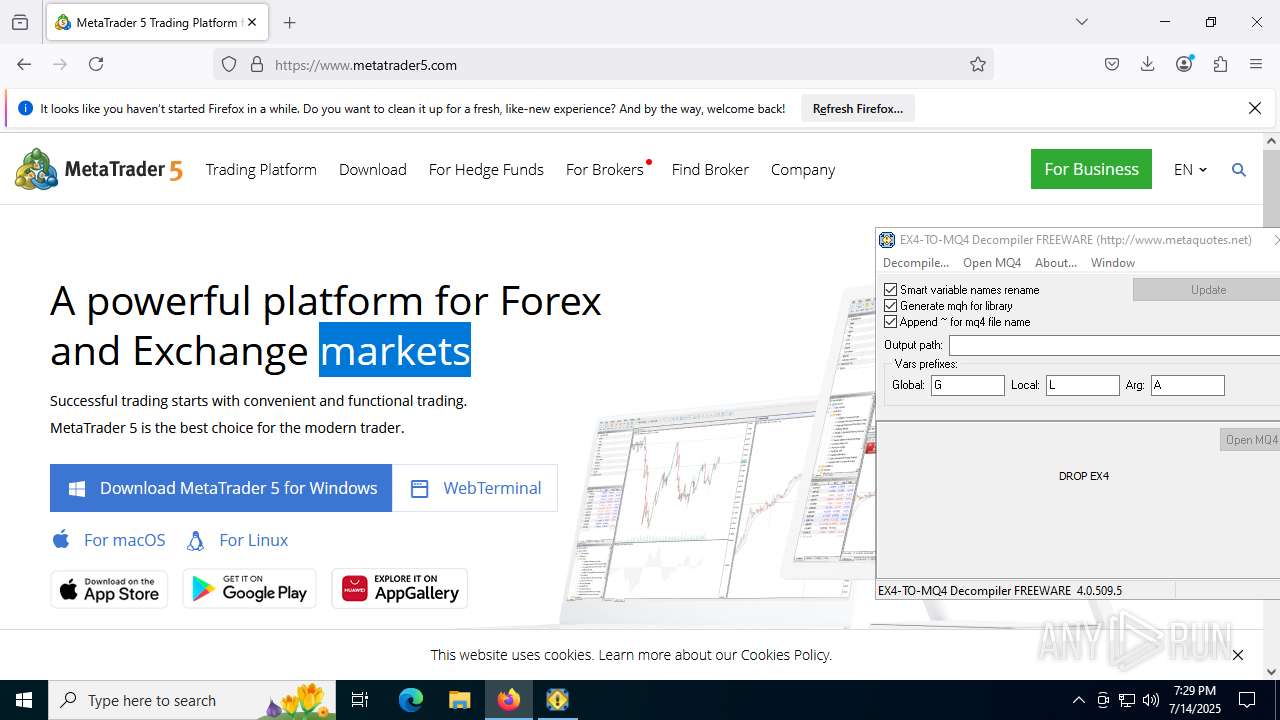This screenshot has width=1280, height=720.
Task: Close the MetaTrader 5 browser tab
Action: point(252,22)
